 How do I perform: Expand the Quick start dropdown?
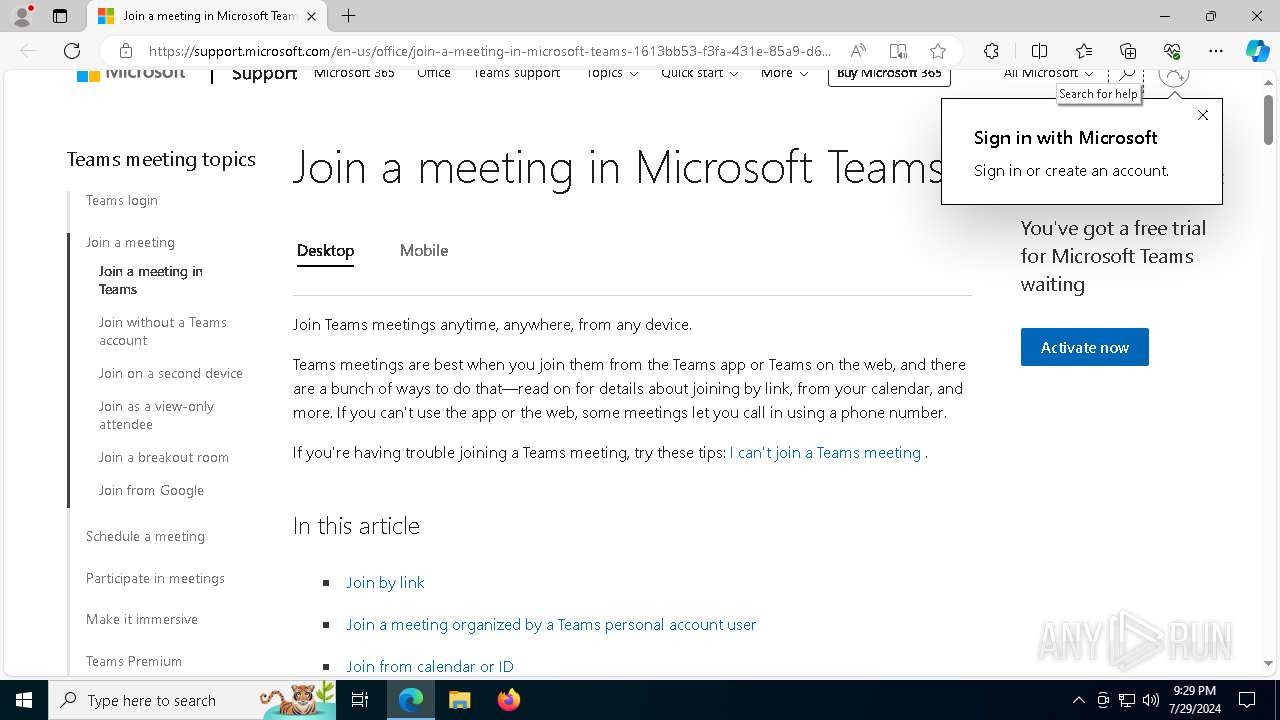[x=700, y=73]
